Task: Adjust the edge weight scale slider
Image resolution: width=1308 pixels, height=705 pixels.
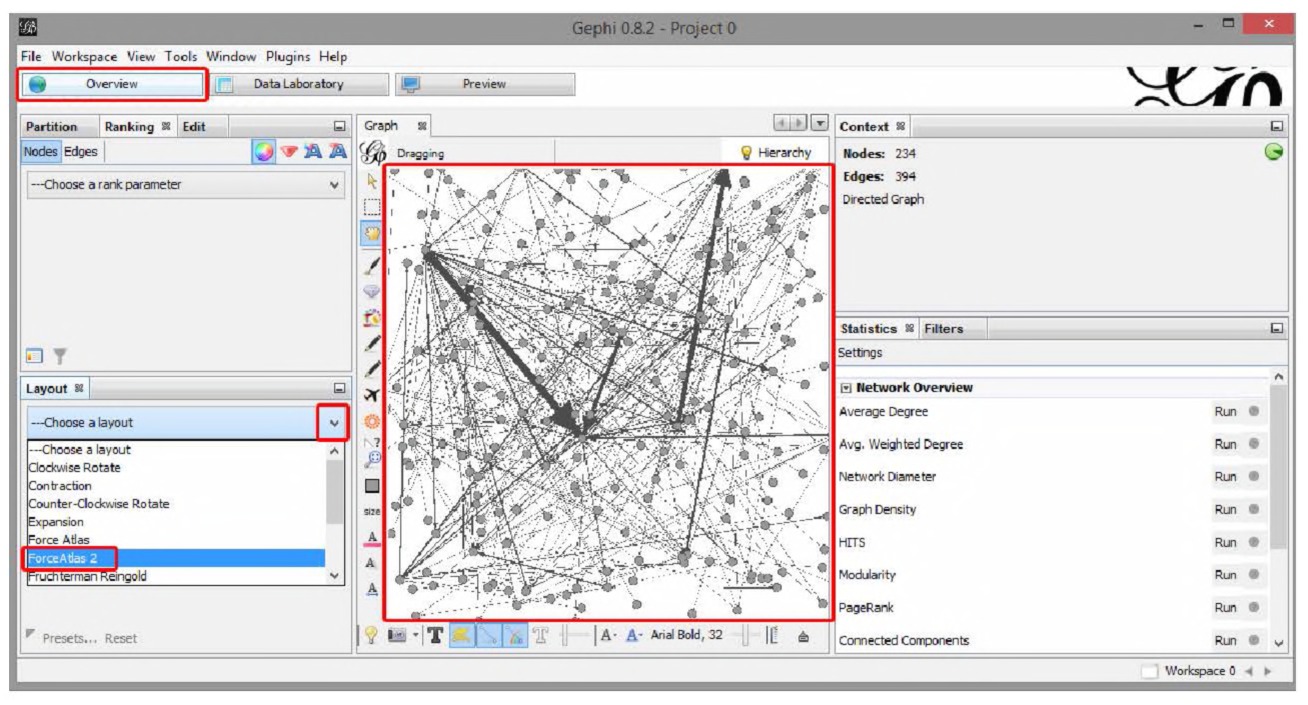Action: 574,635
